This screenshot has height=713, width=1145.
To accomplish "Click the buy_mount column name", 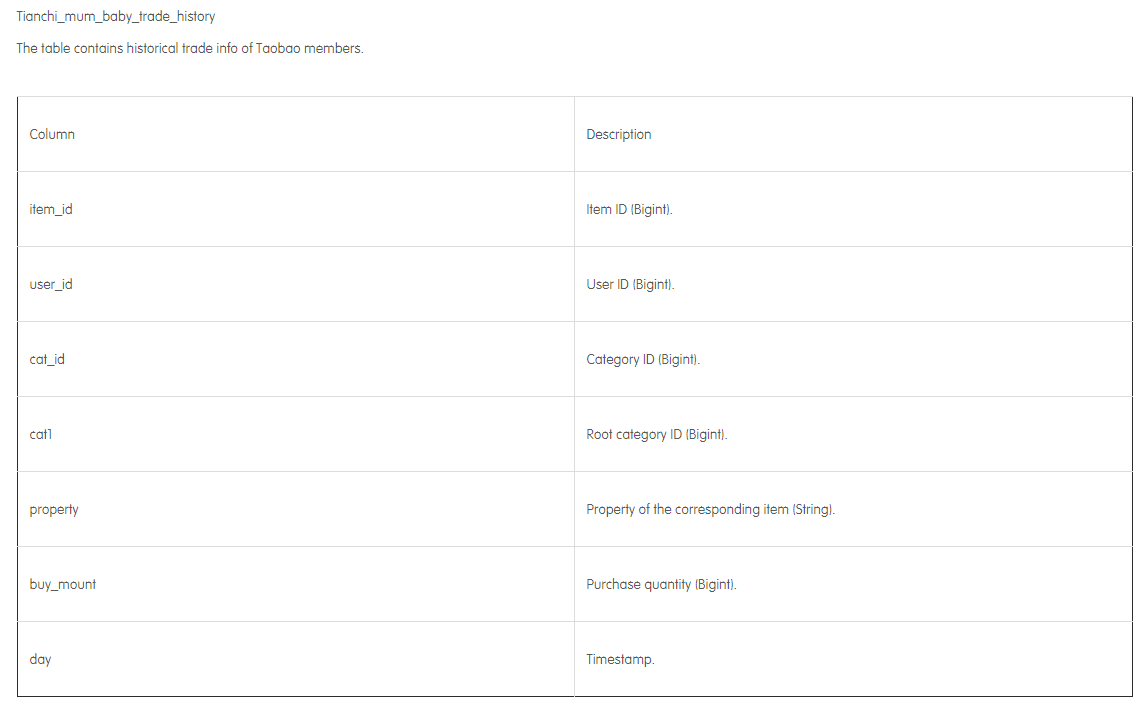I will coord(63,584).
